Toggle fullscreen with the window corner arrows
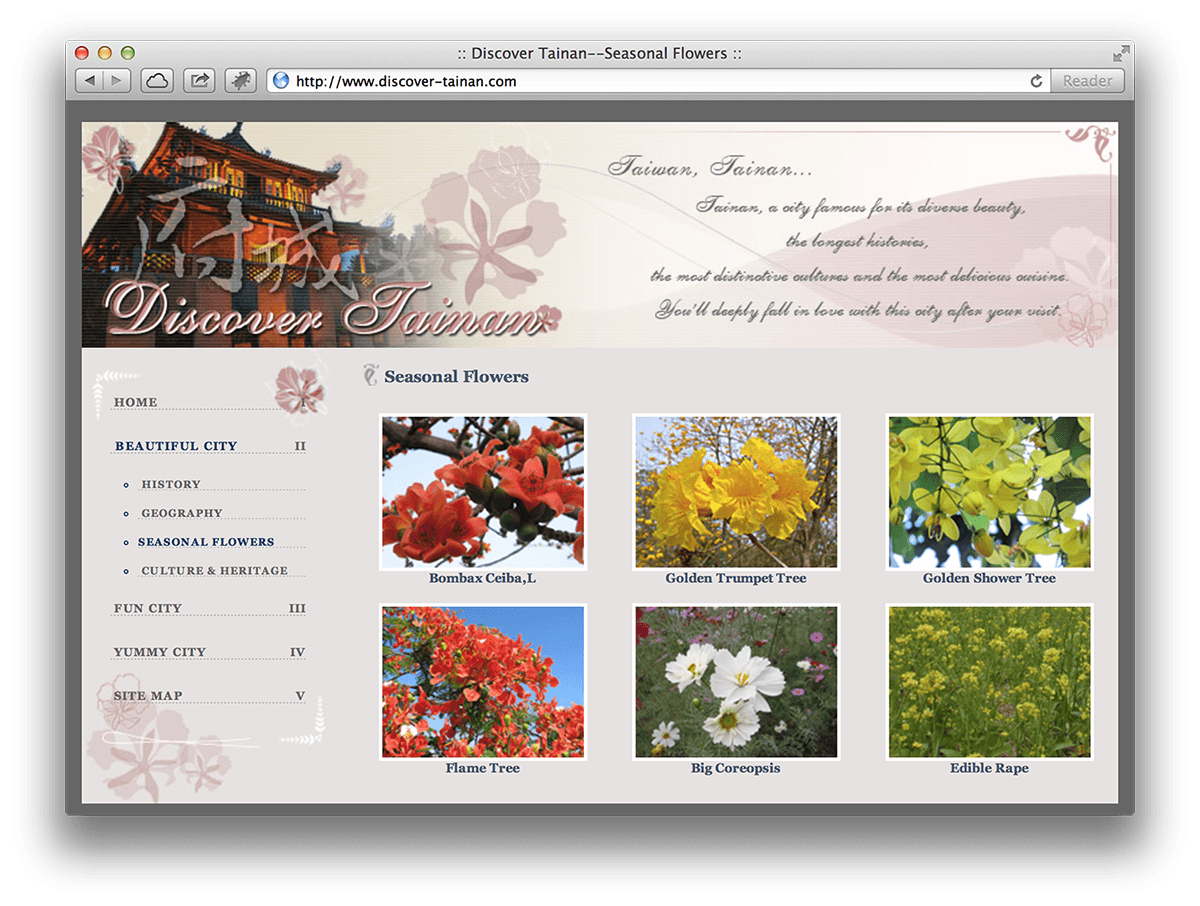The image size is (1200, 906). pyautogui.click(x=1121, y=53)
